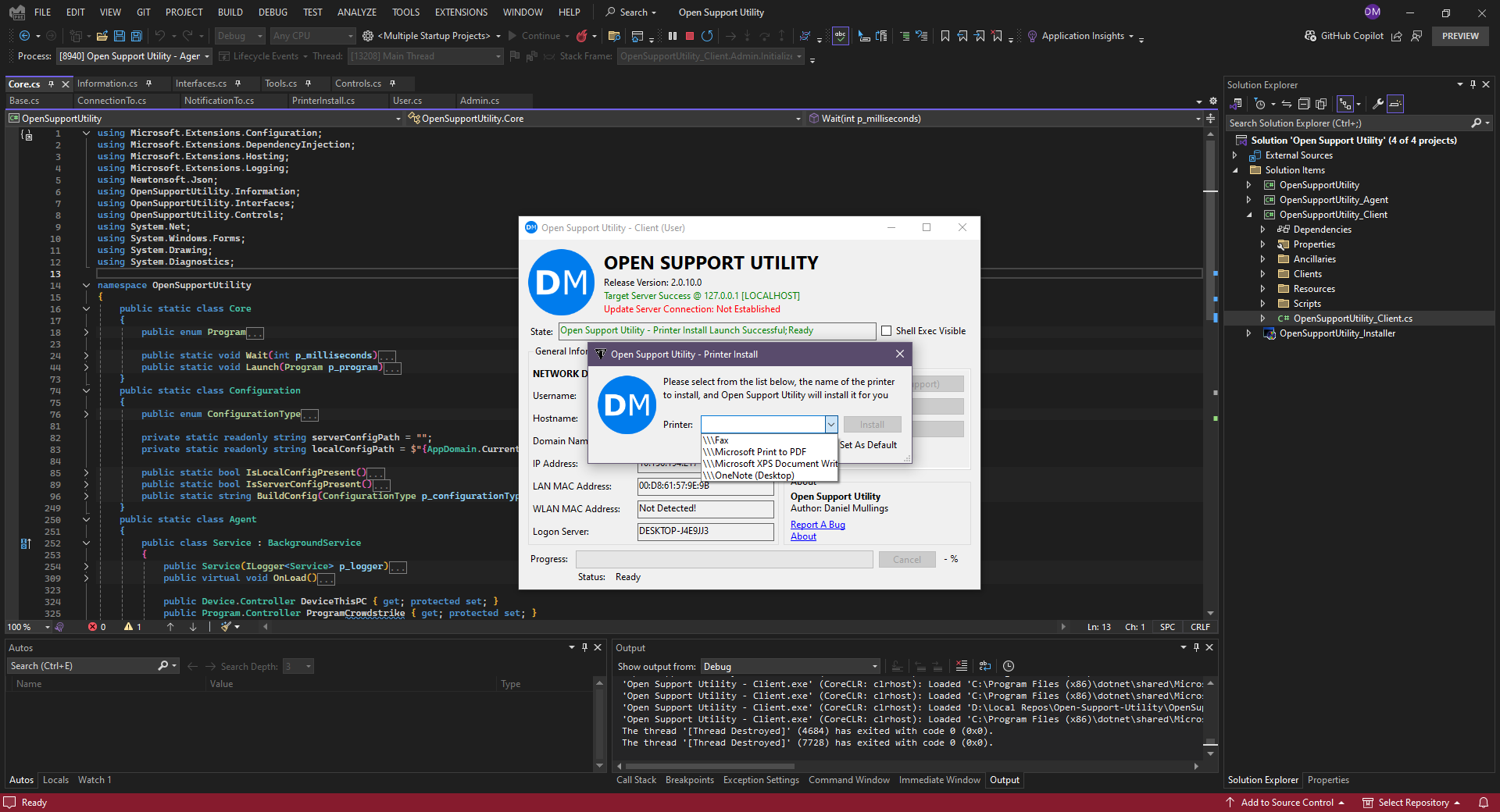The height and width of the screenshot is (812, 1500).
Task: Click the Clear All Bookmarks icon
Action: click(997, 36)
